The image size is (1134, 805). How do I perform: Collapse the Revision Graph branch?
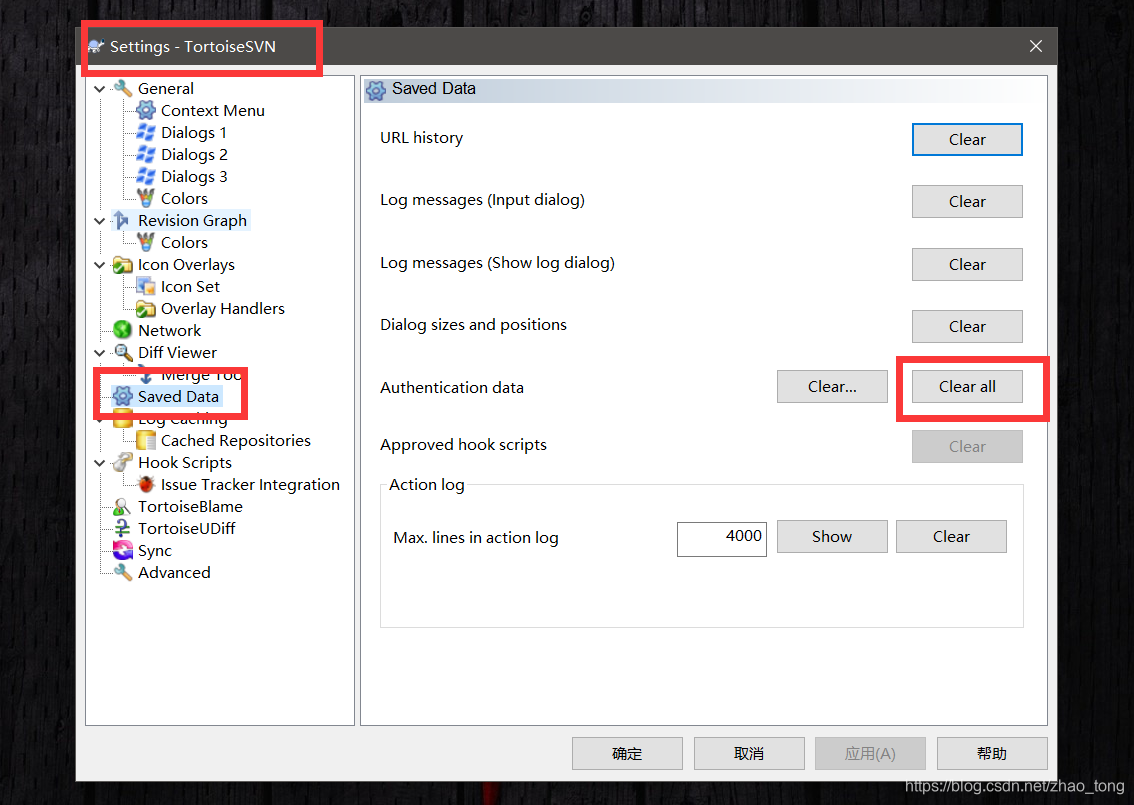click(99, 220)
